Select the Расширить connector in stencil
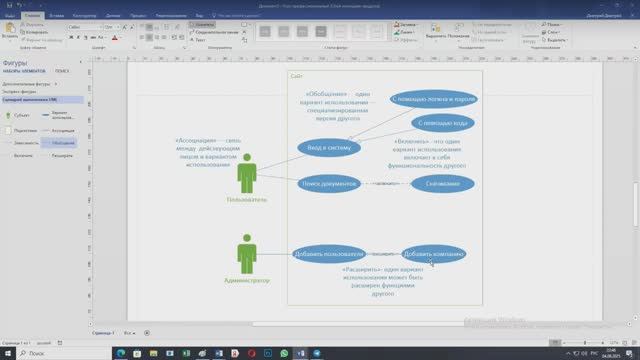640x360 pixels. [x=58, y=156]
